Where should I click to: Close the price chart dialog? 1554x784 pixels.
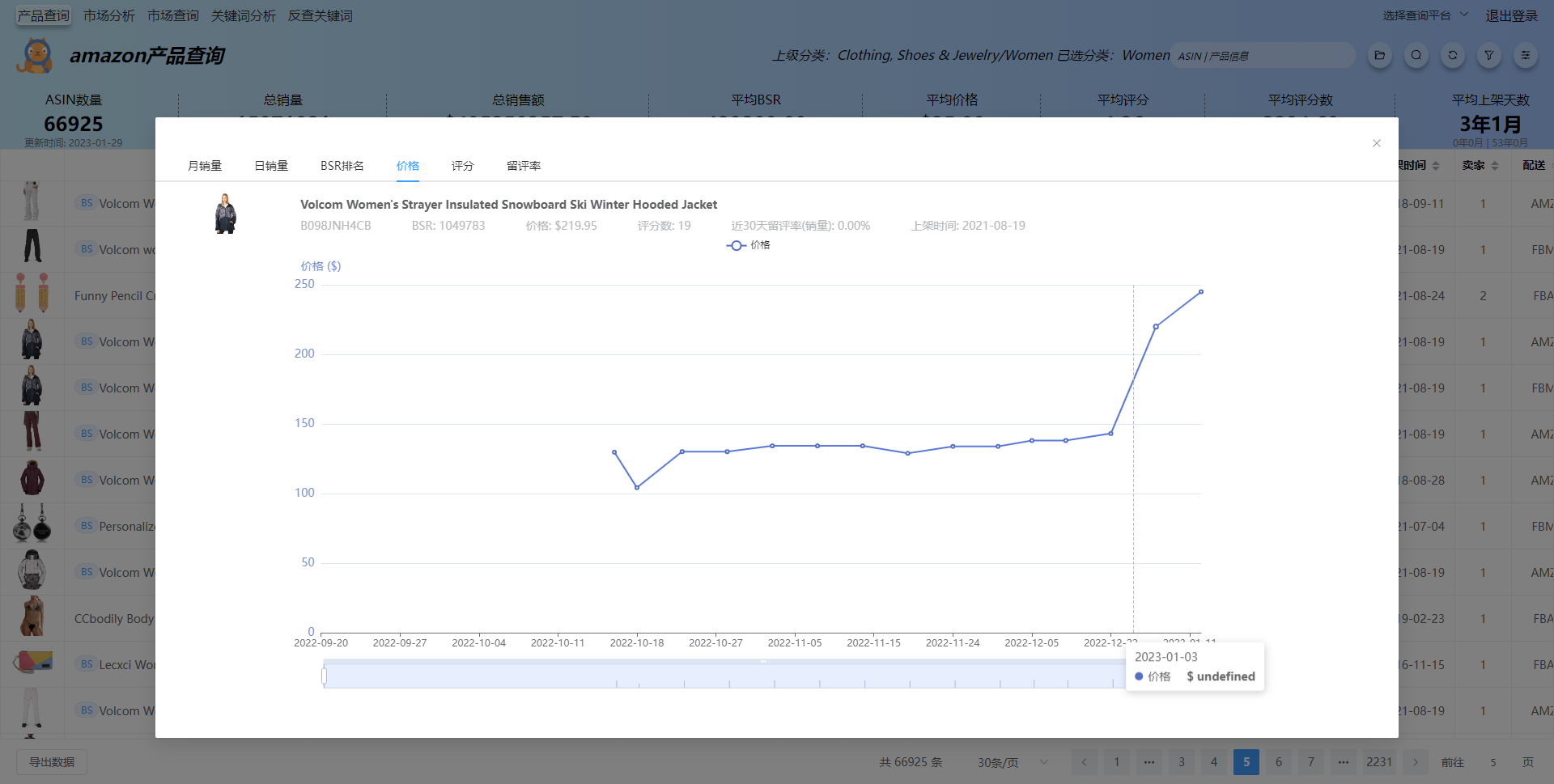click(x=1377, y=143)
